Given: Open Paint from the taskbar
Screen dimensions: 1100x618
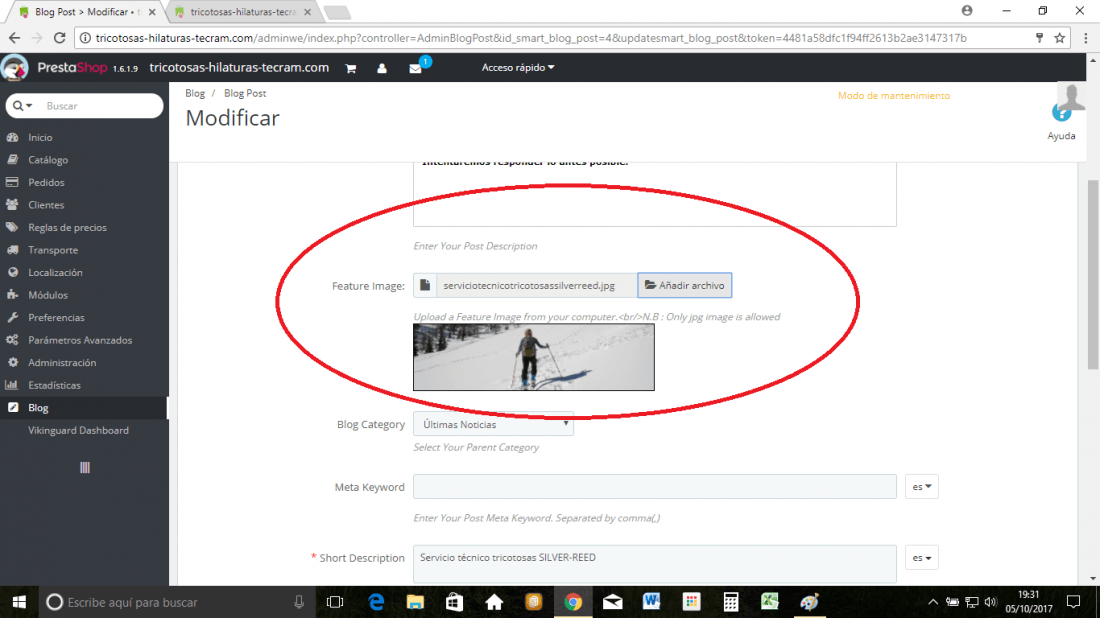Looking at the screenshot, I should (x=809, y=602).
